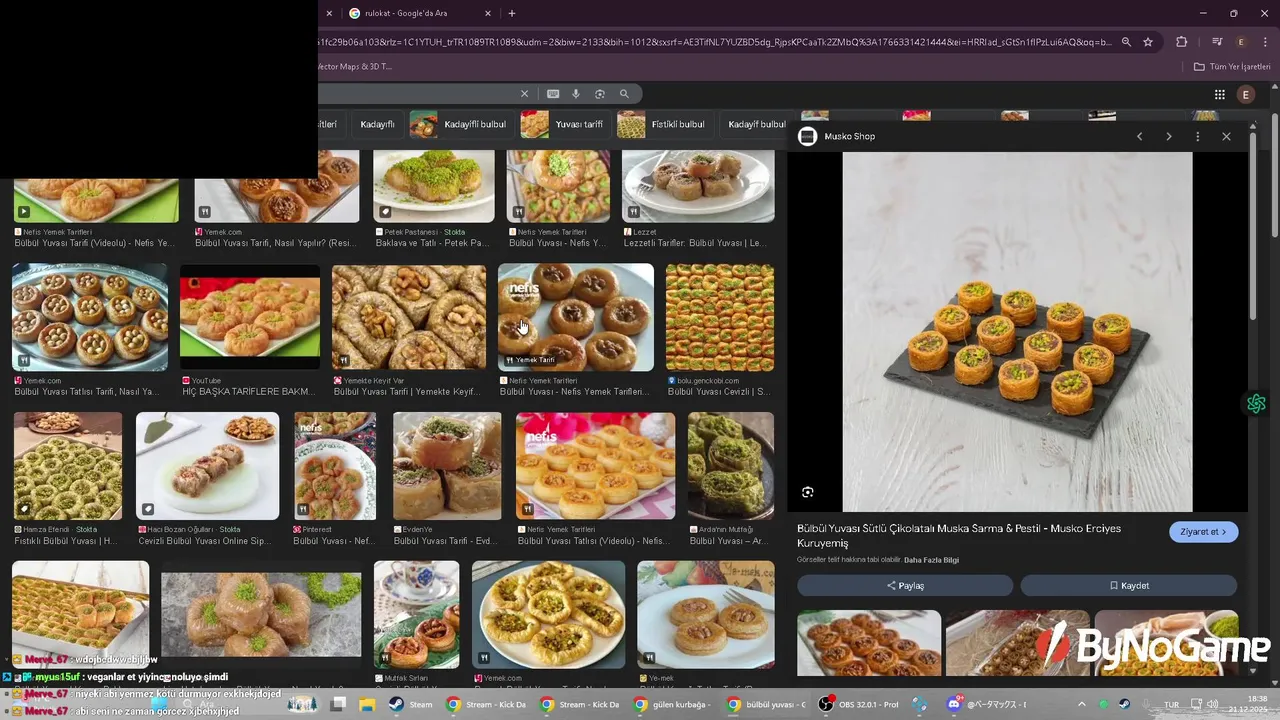Select the Kadayıflı filter chip
The height and width of the screenshot is (720, 1280).
pyautogui.click(x=377, y=125)
